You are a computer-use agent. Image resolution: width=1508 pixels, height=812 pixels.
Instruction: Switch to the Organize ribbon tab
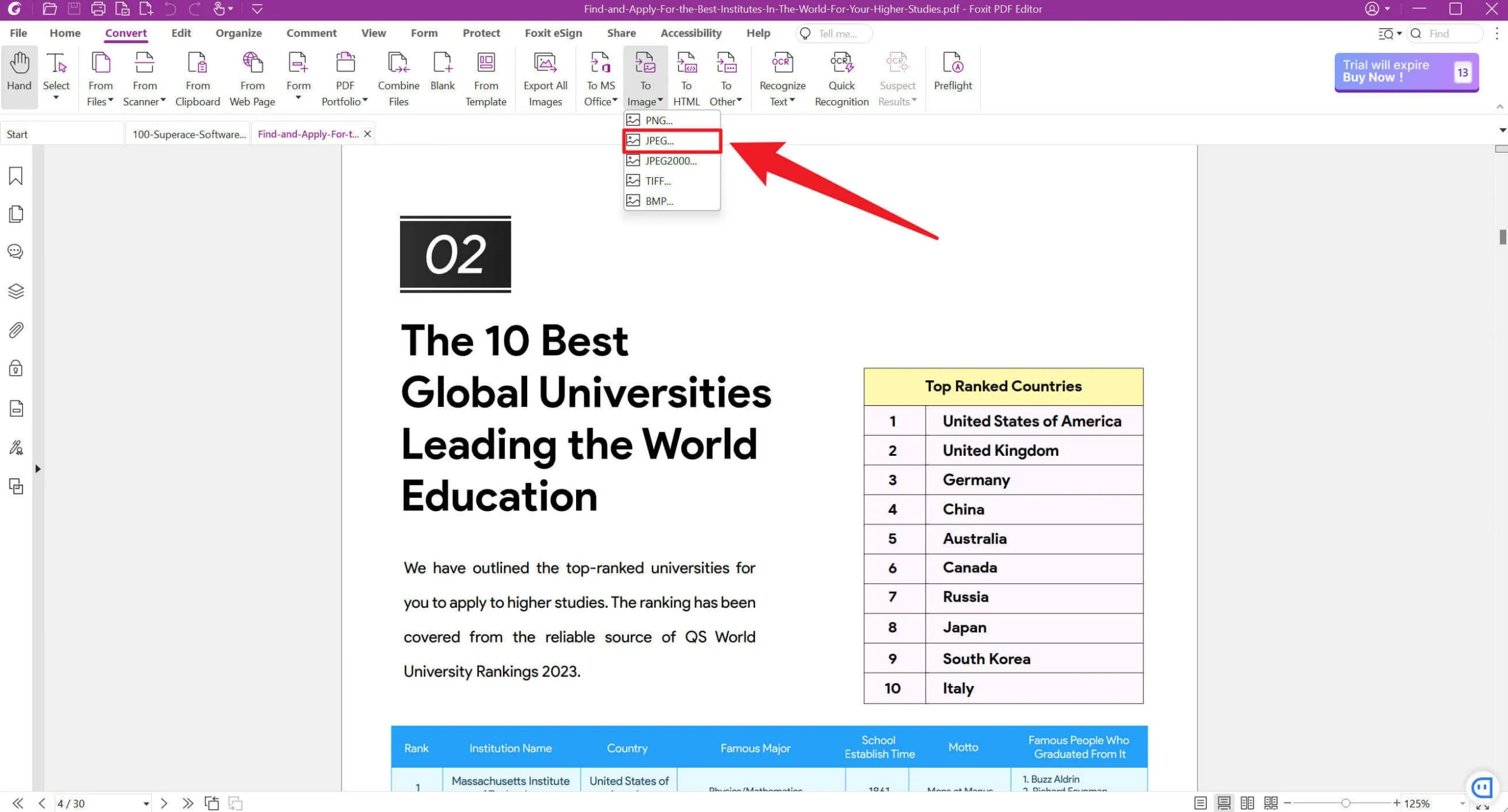pyautogui.click(x=238, y=33)
